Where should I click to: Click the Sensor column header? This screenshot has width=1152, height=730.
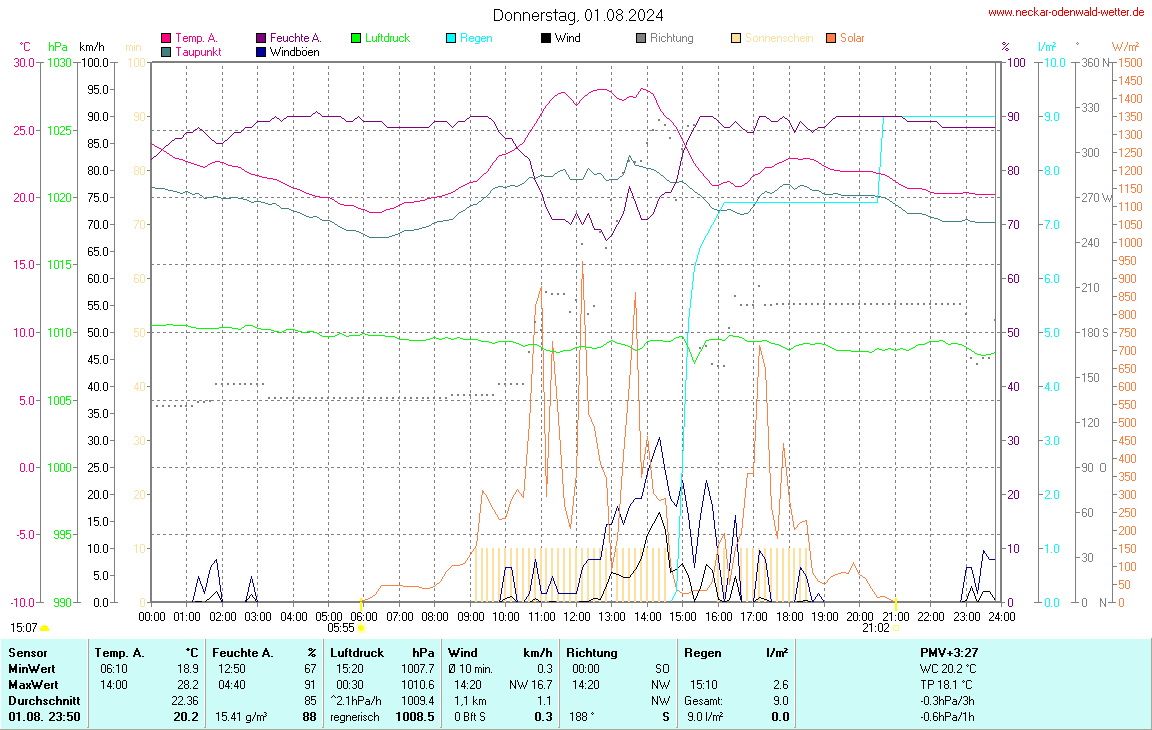[x=28, y=652]
